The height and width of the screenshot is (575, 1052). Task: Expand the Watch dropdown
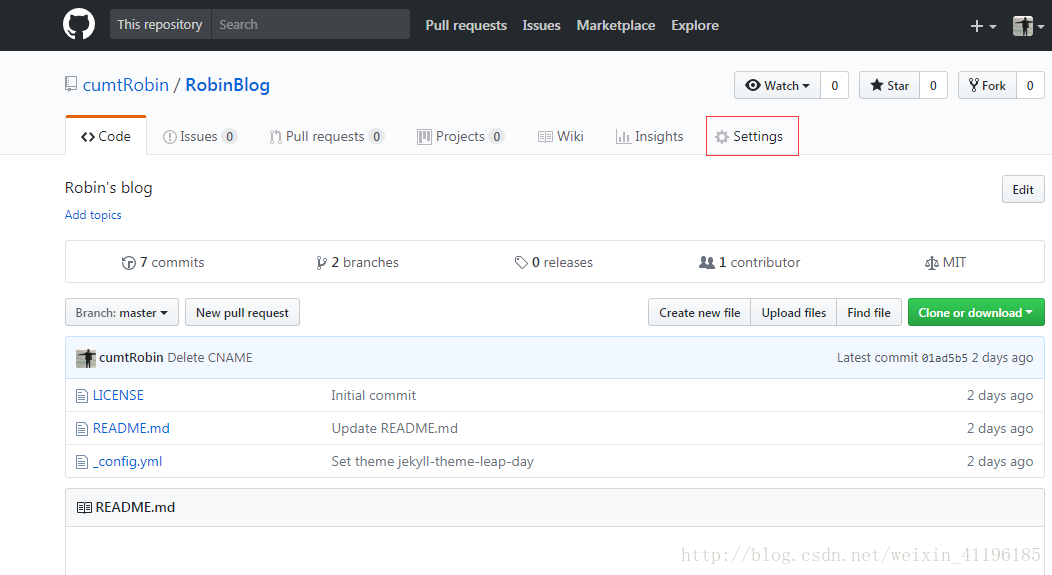pyautogui.click(x=778, y=85)
